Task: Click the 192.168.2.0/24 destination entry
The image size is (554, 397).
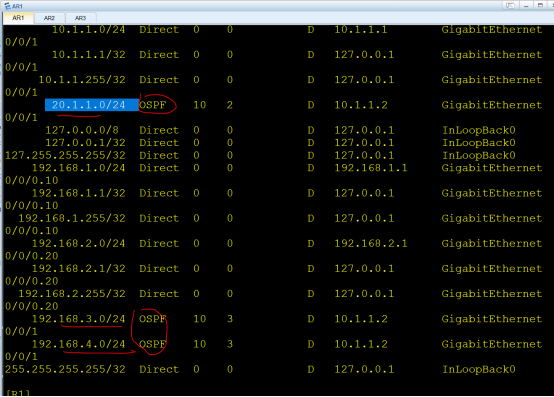Action: click(x=78, y=243)
